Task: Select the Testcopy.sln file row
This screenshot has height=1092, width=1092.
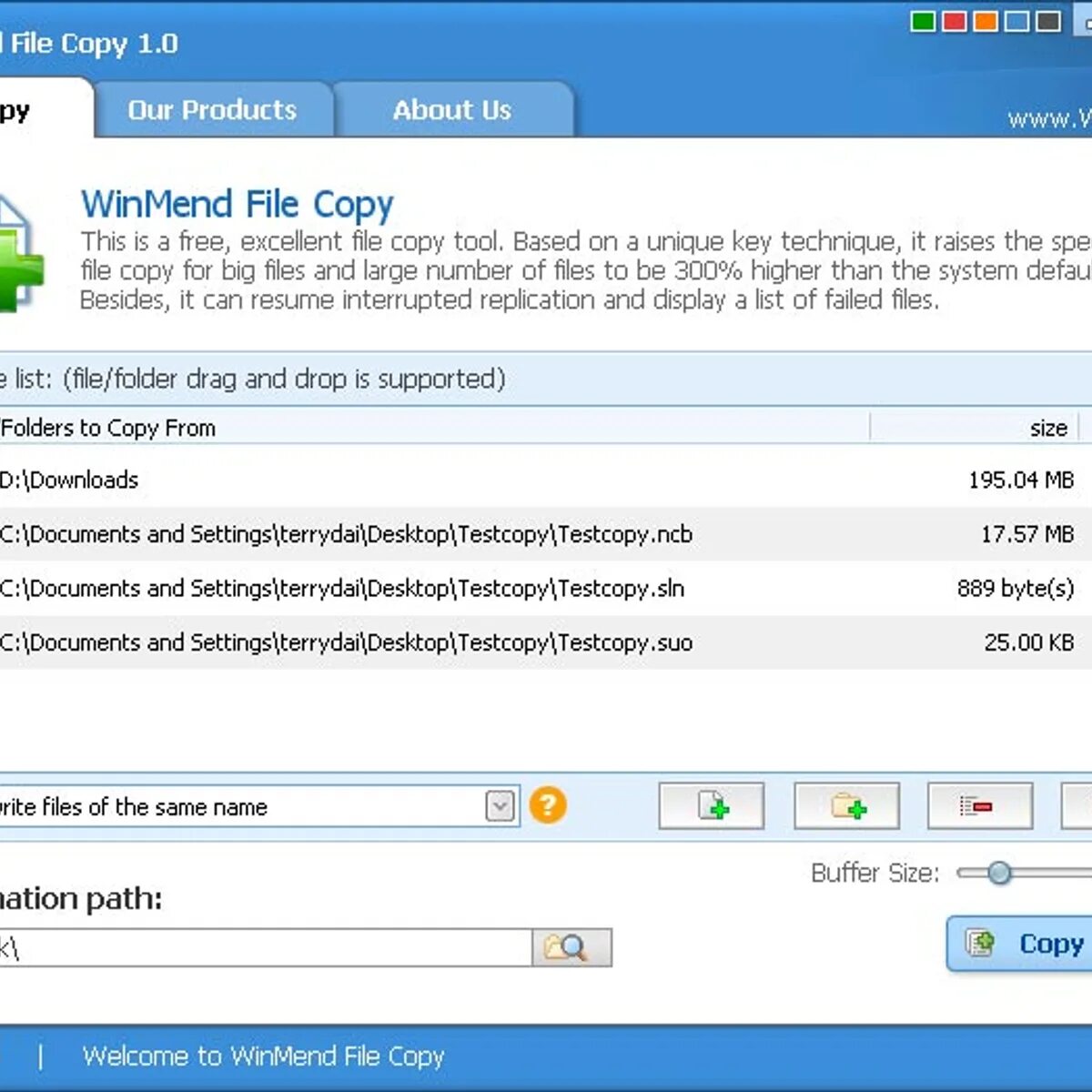Action: (x=546, y=588)
